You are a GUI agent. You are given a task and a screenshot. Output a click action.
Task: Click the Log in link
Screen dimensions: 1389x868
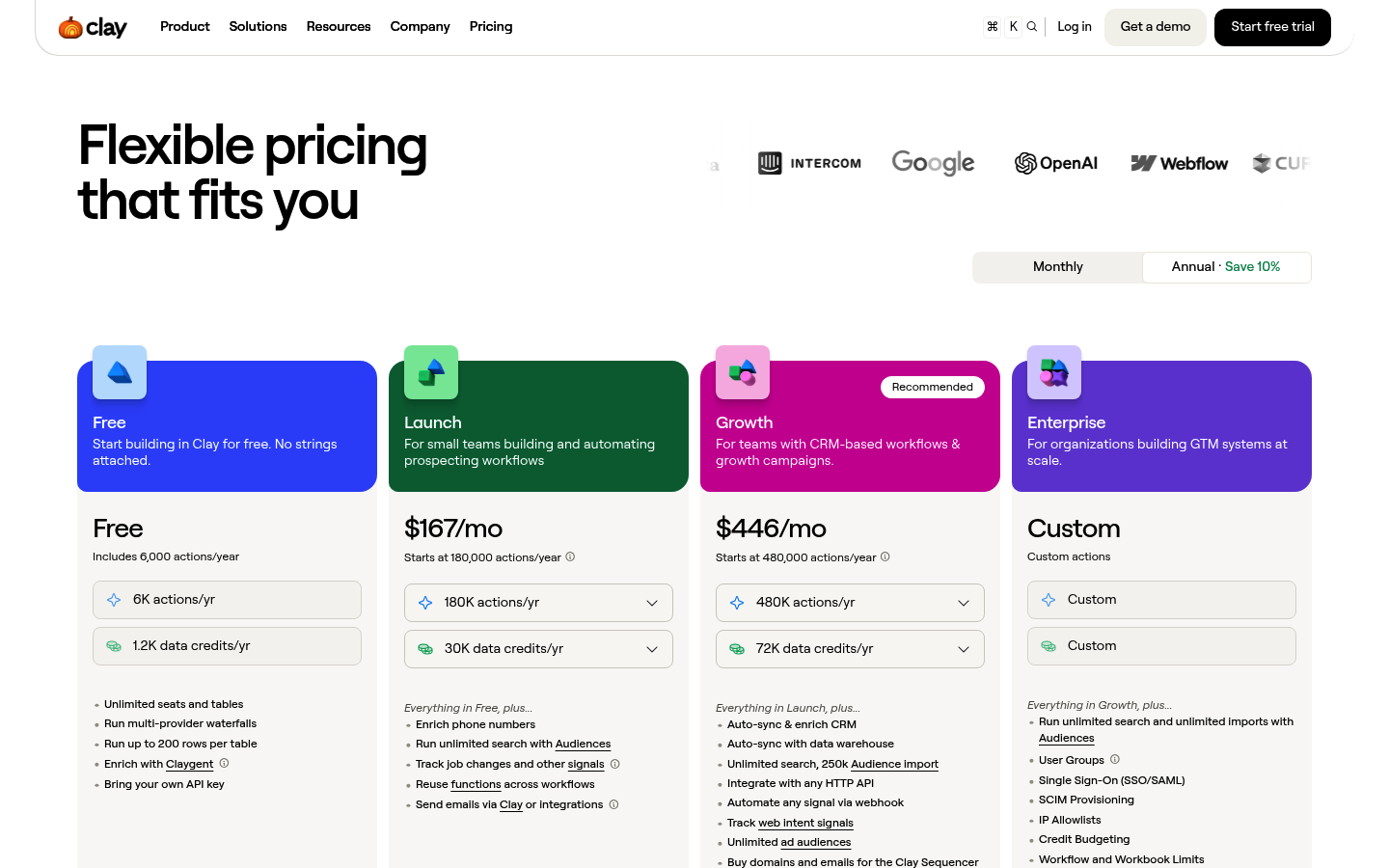1075,27
